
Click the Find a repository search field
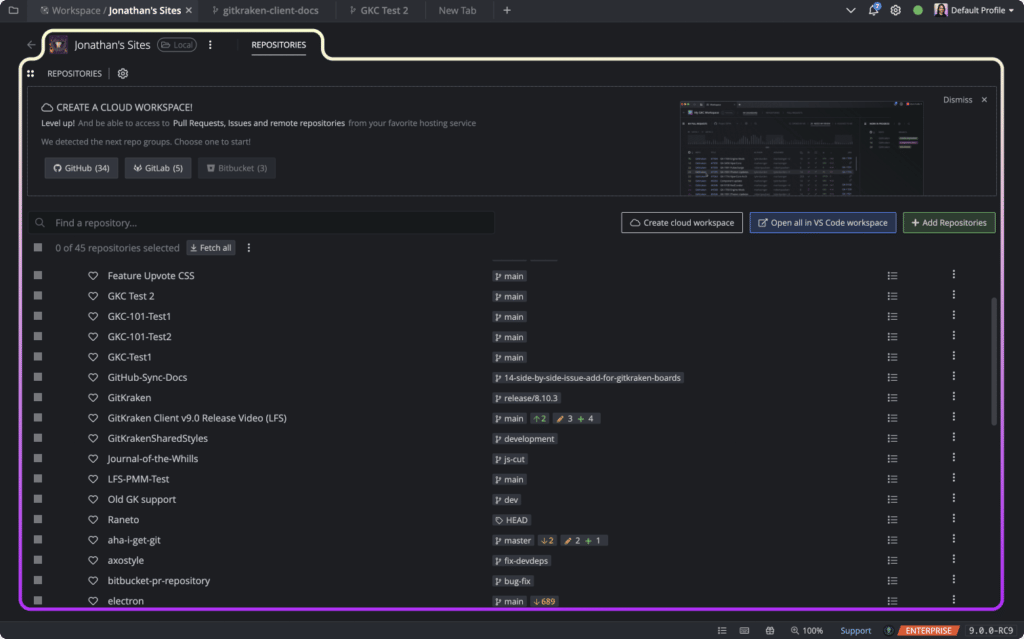(261, 223)
